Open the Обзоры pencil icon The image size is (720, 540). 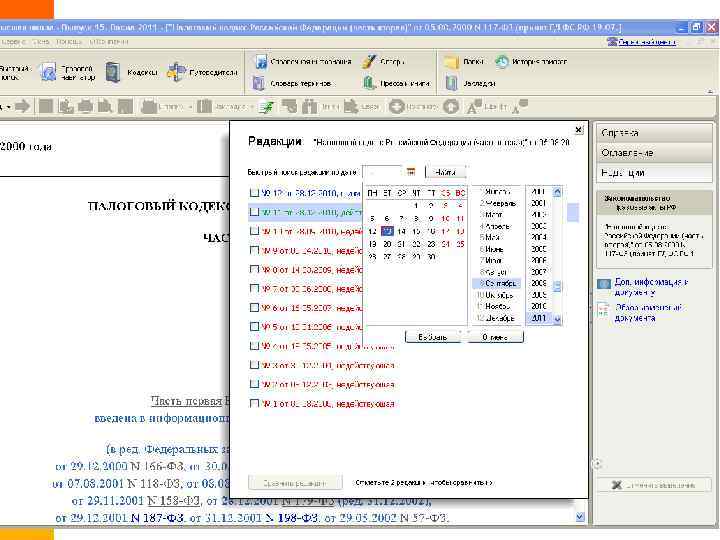368,61
